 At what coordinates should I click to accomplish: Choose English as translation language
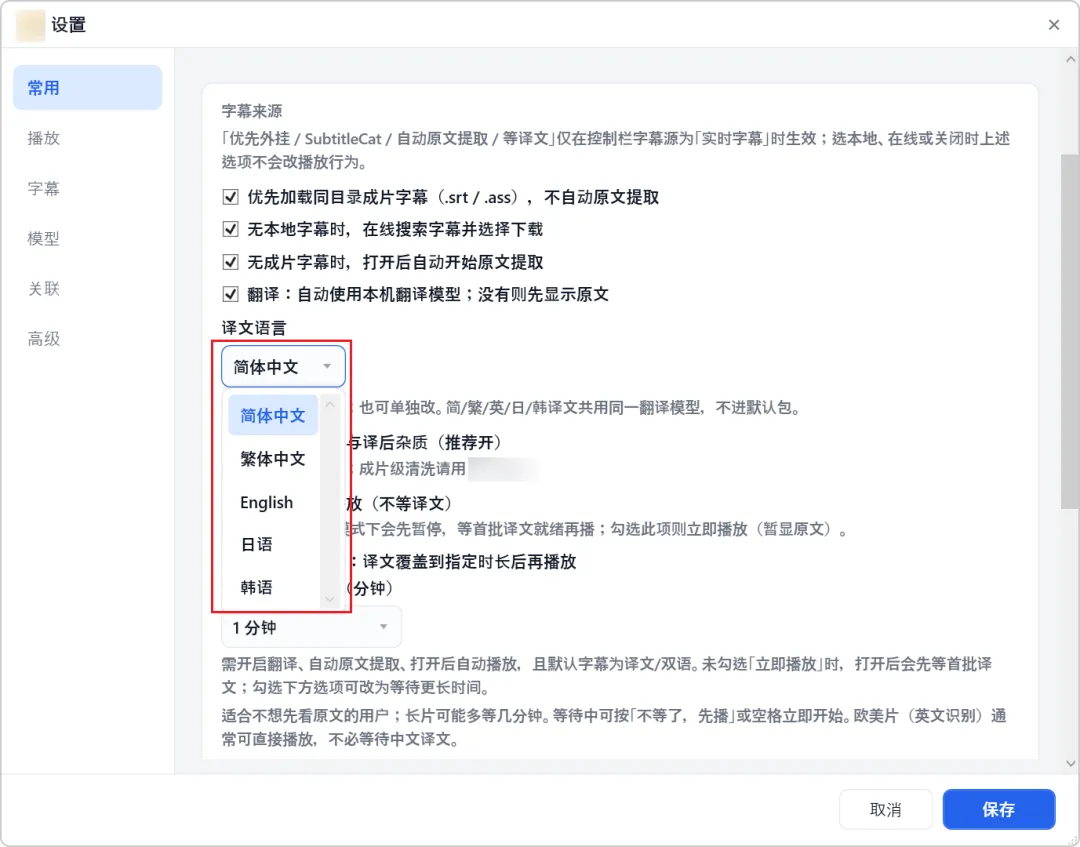coord(273,502)
